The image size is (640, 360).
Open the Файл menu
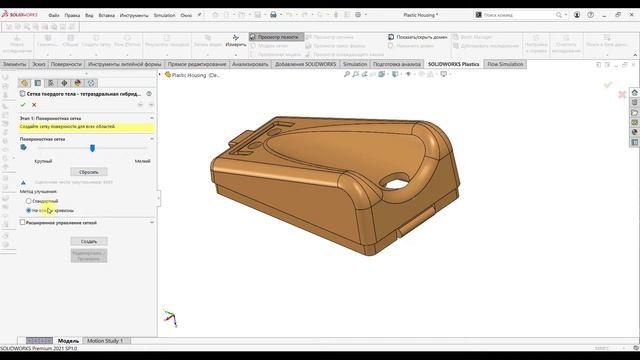pos(54,15)
